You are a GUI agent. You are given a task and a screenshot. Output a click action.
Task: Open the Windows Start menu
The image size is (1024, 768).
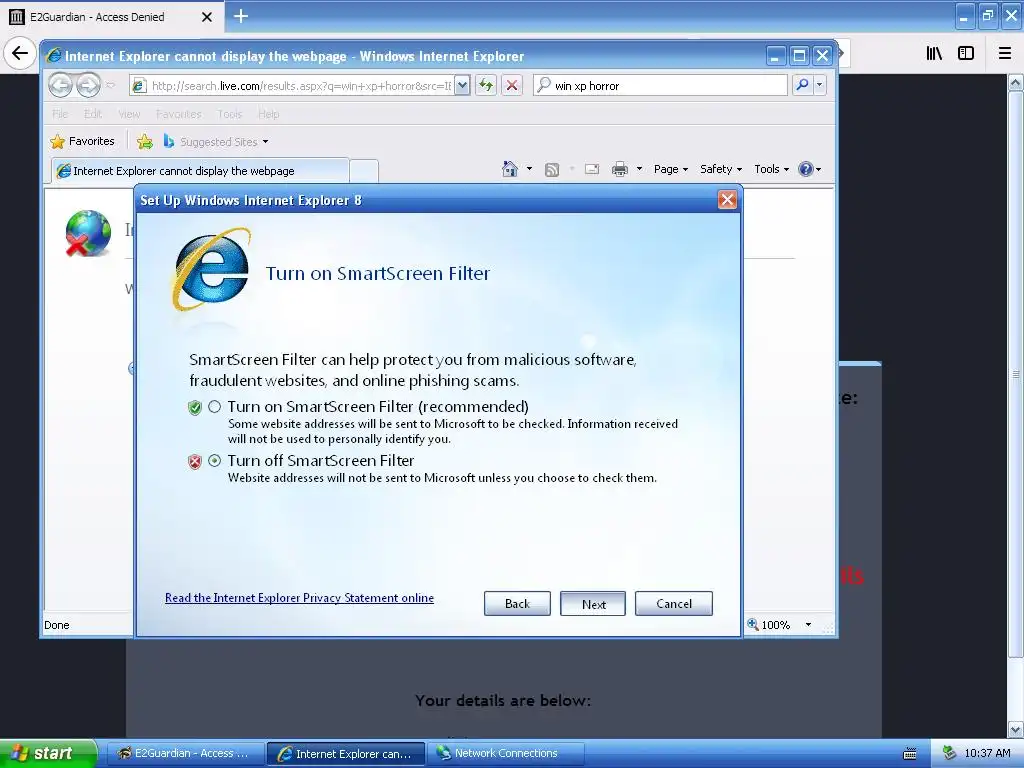47,754
